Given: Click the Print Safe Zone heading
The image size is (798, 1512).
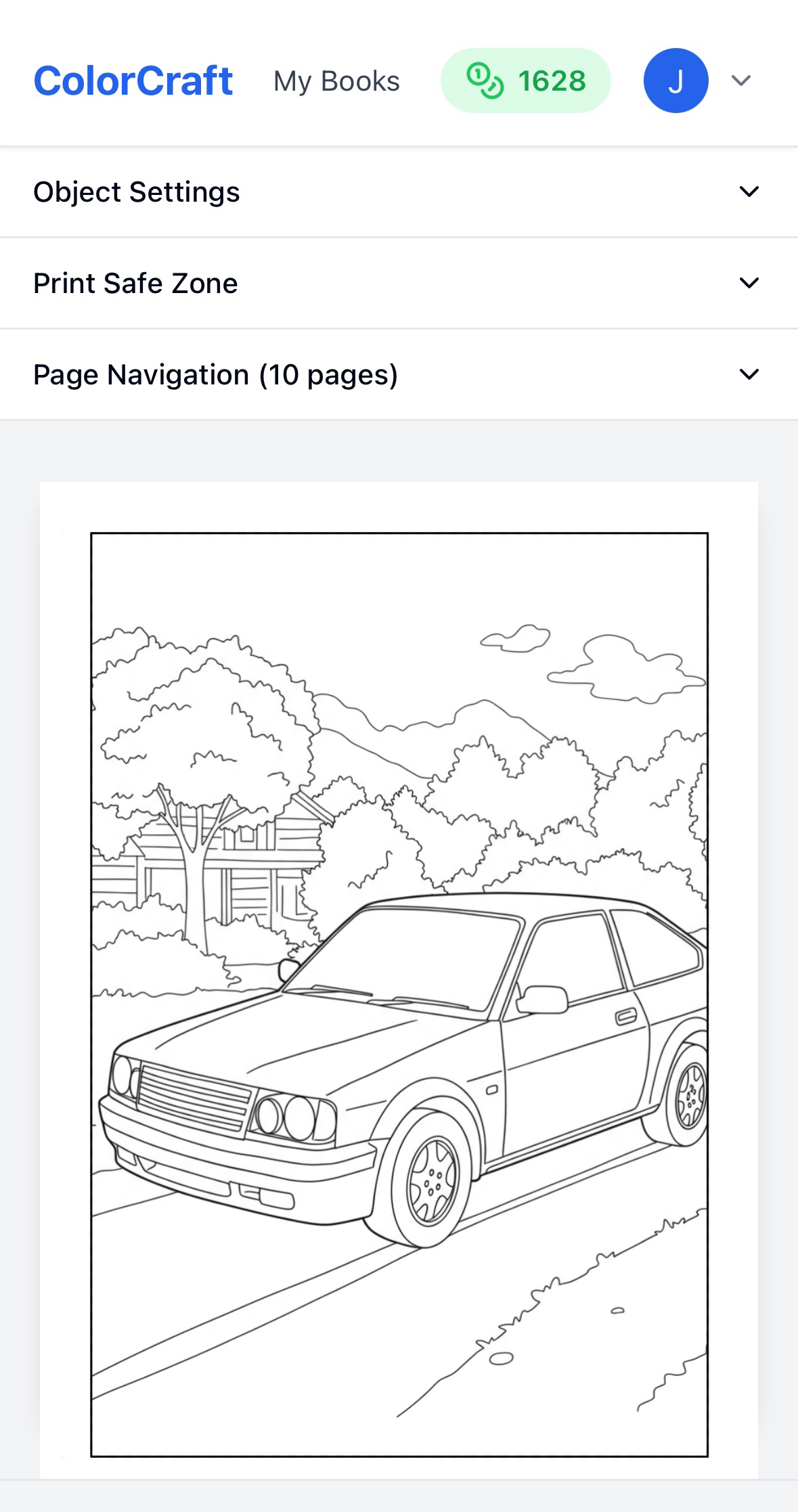Looking at the screenshot, I should click(x=135, y=283).
